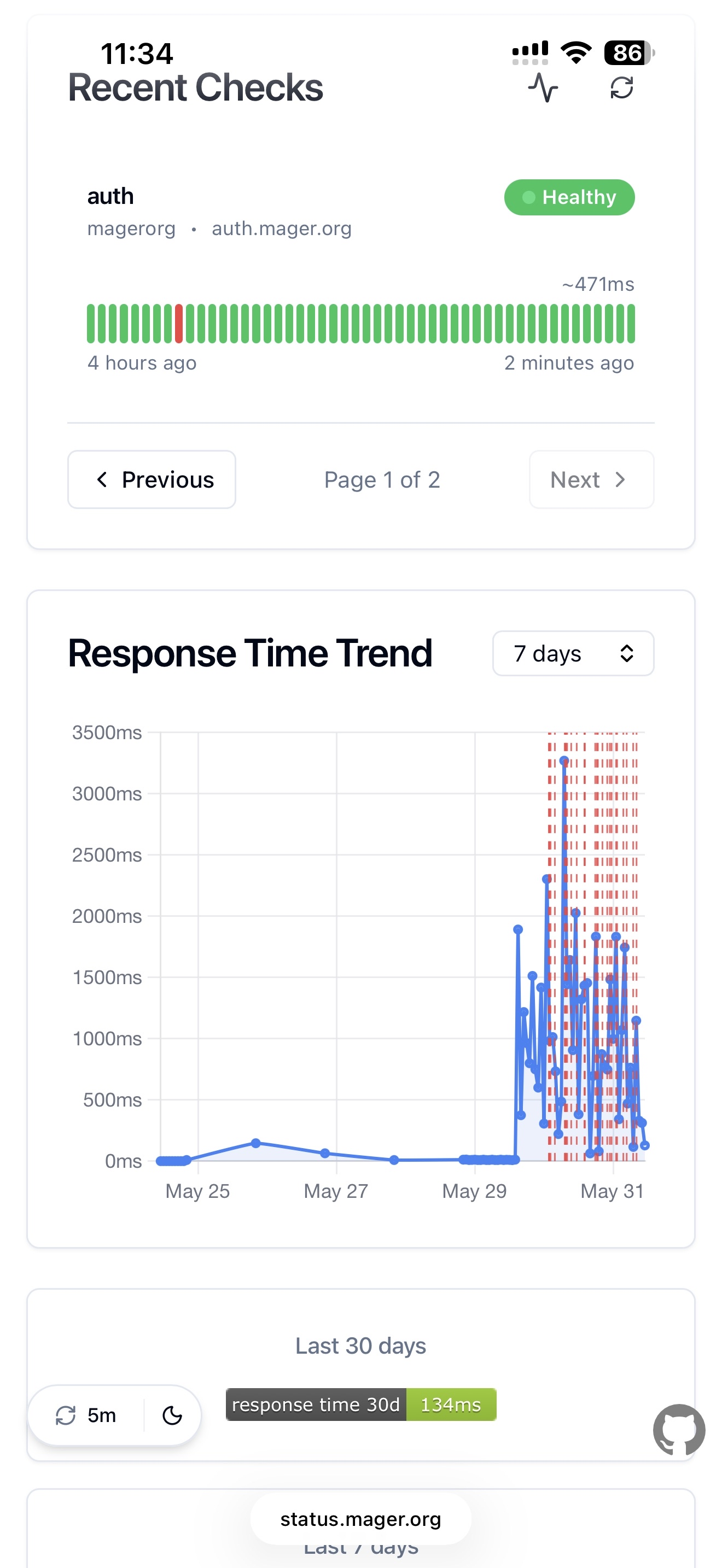The width and height of the screenshot is (722, 1568).
Task: Click the '4 hours ago' label
Action: coord(142,363)
